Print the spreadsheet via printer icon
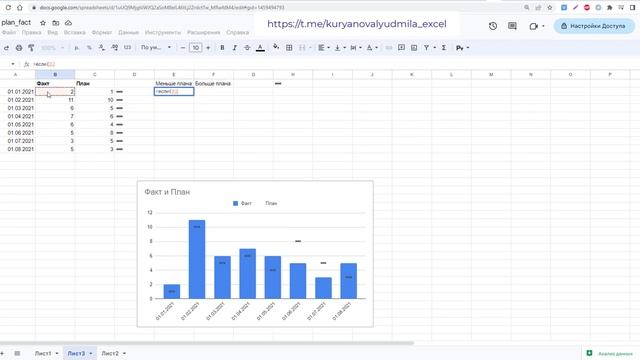Viewport: 640px width, 360px height. [19, 48]
